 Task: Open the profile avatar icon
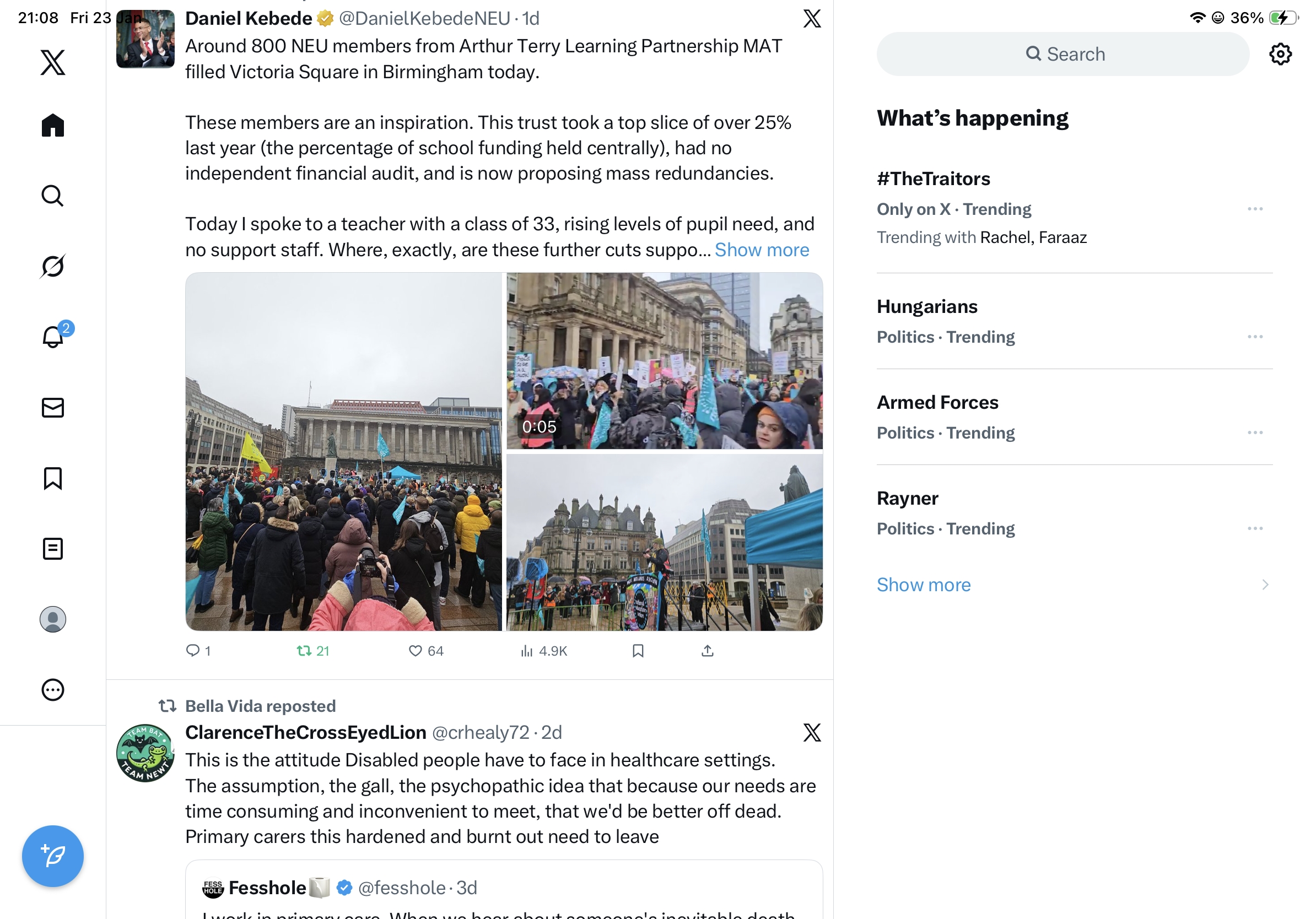[53, 619]
